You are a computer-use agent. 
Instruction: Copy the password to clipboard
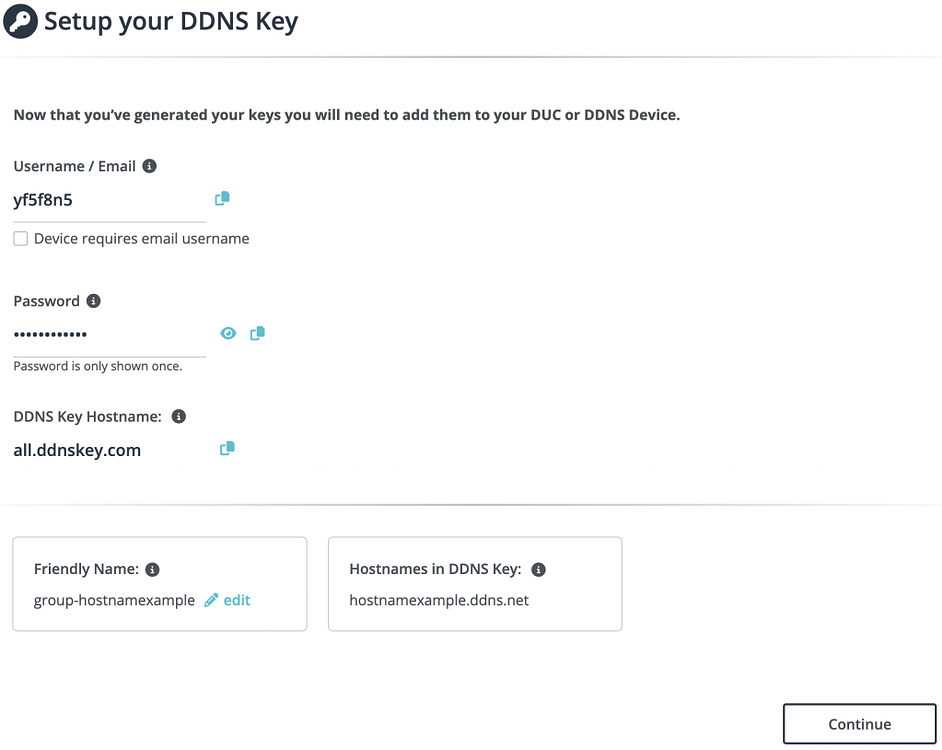tap(257, 333)
